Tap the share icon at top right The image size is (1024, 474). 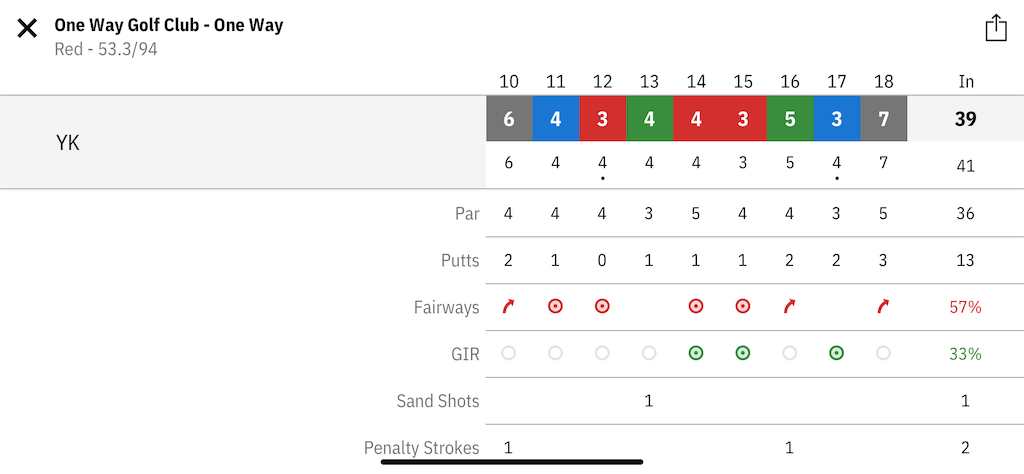tap(995, 28)
